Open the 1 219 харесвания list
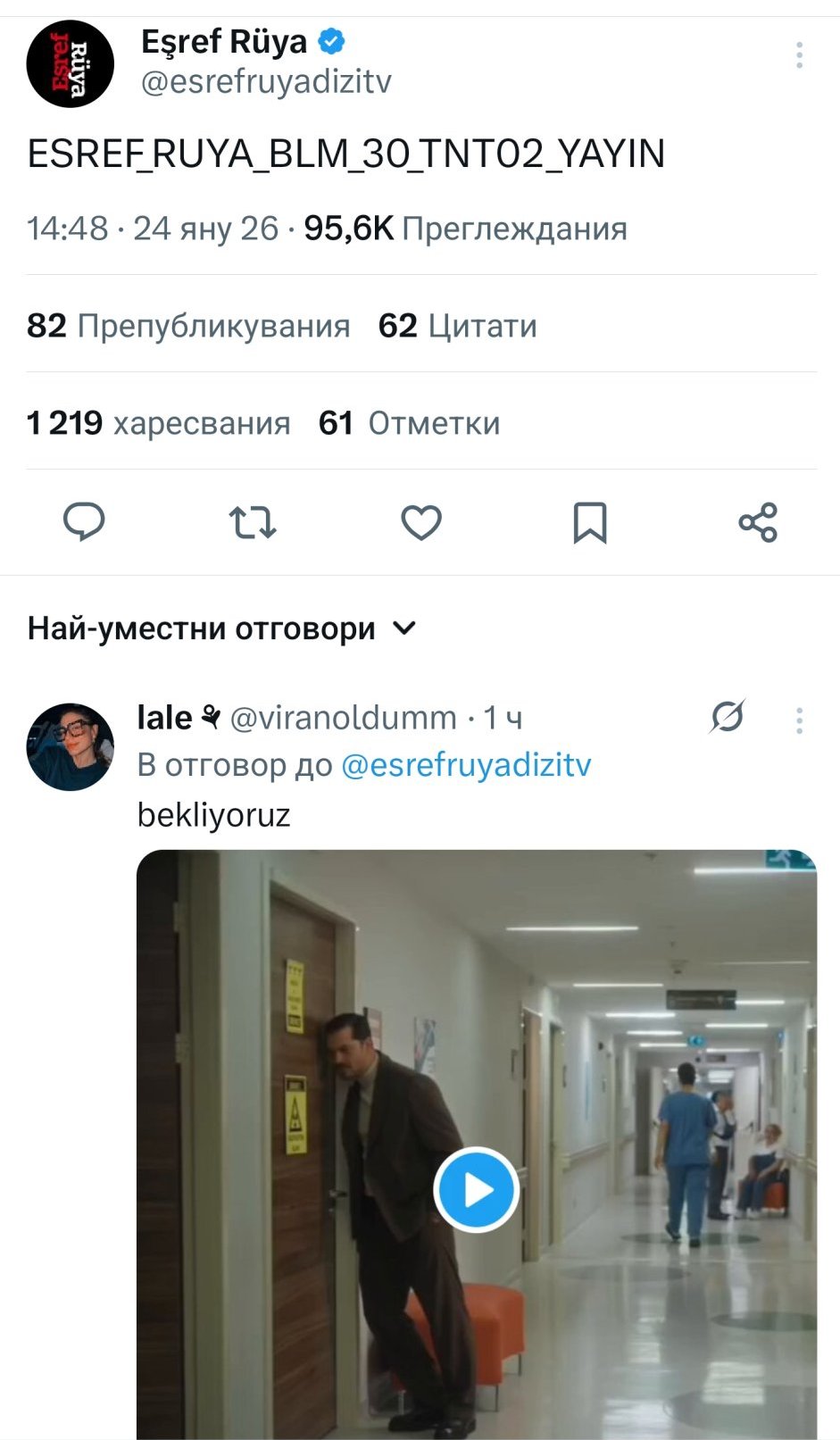This screenshot has width=840, height=1440. point(159,423)
